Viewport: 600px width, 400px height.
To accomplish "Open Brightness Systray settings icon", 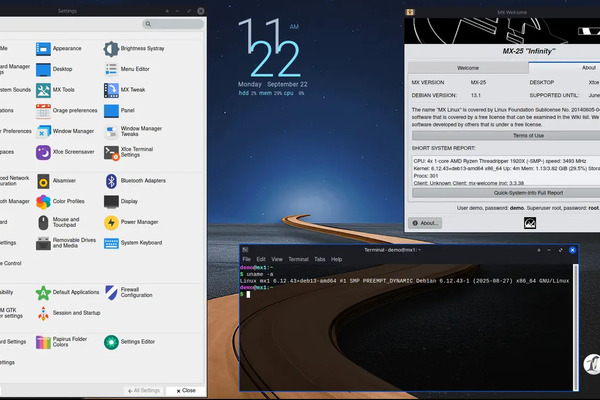I will click(111, 49).
